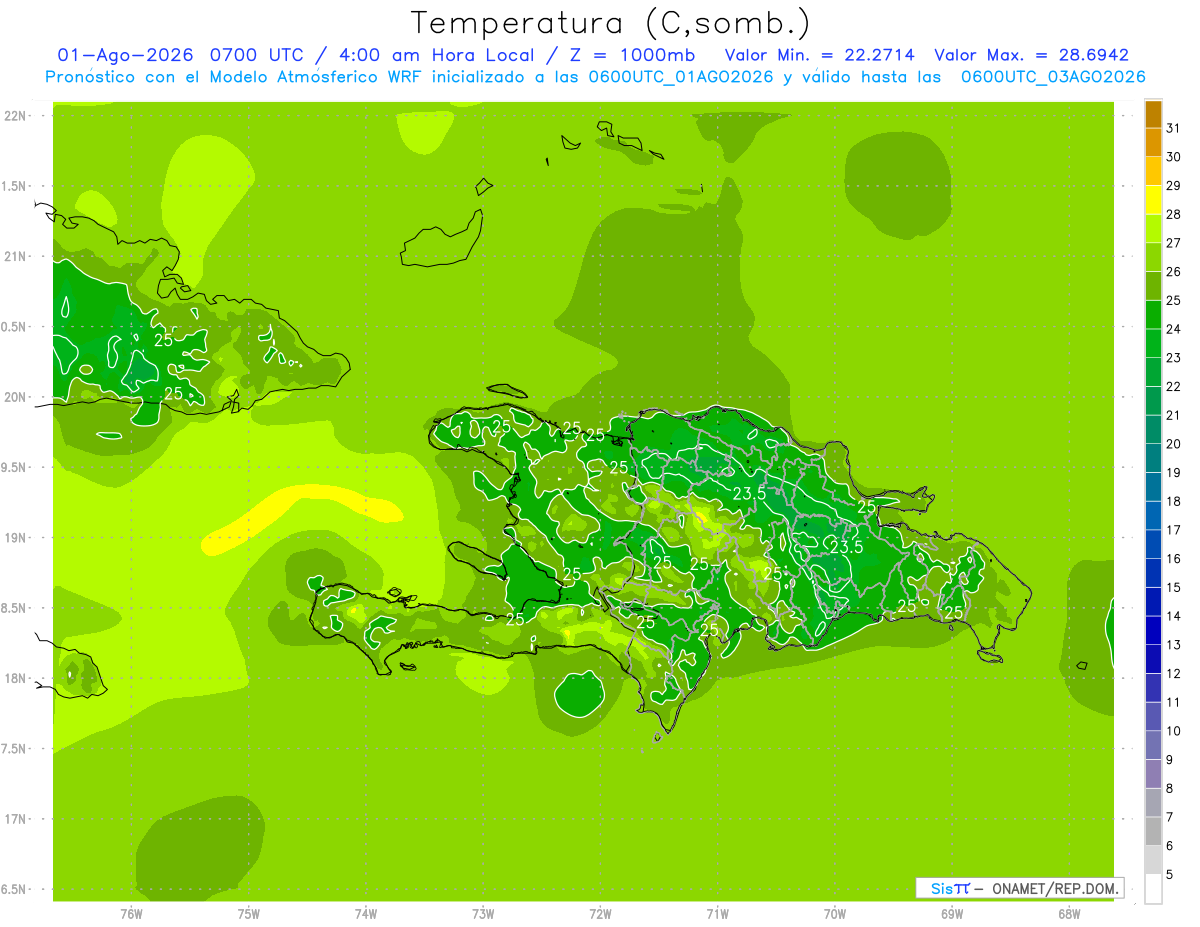
Task: Click the '74W' longitude tick label
Action: 365,914
